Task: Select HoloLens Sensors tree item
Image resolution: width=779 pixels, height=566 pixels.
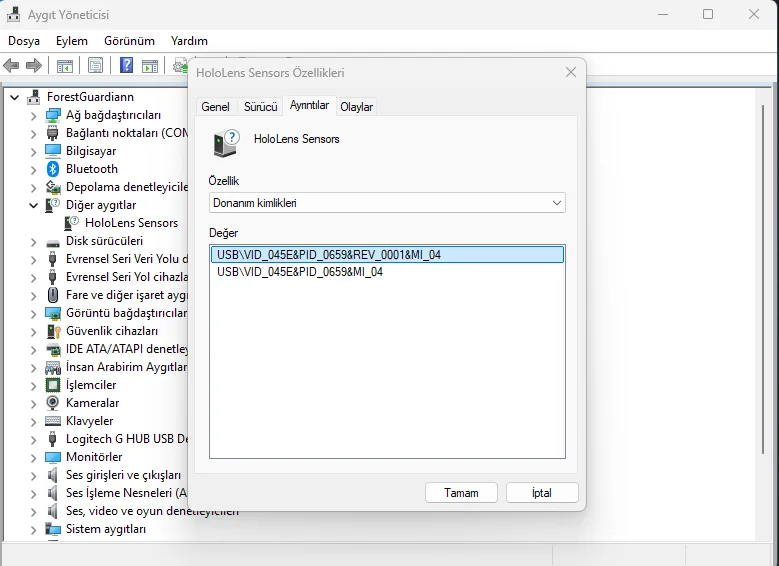Action: (131, 223)
